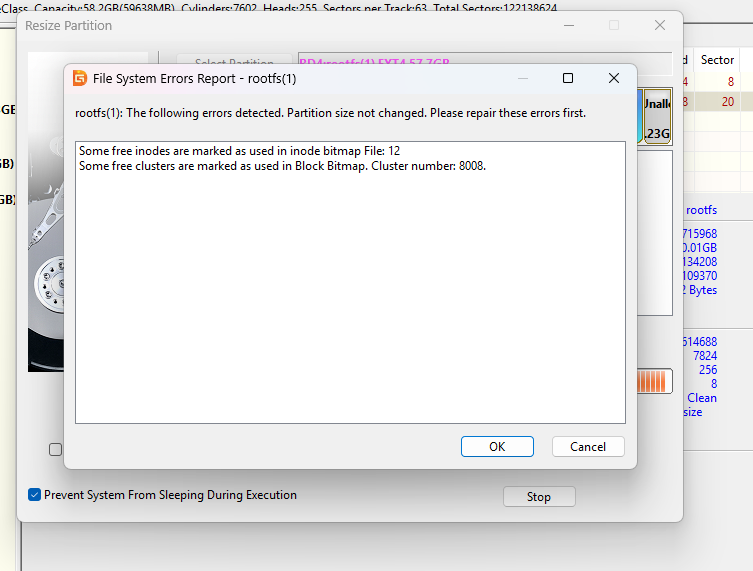This screenshot has height=571, width=753.
Task: Click the value 256 in the main window
Action: point(708,370)
